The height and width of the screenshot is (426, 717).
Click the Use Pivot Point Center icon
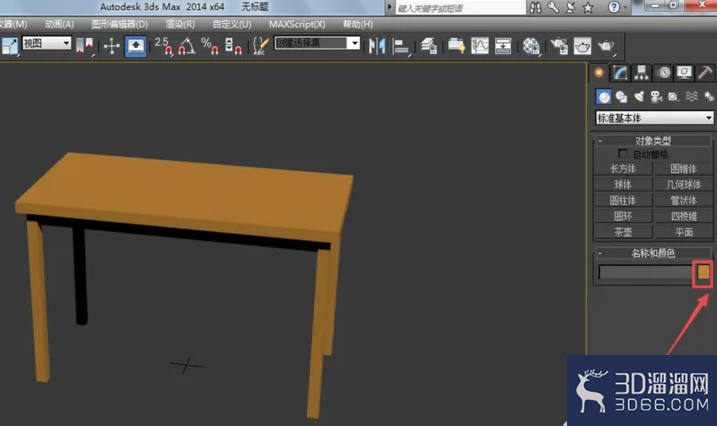[x=85, y=46]
